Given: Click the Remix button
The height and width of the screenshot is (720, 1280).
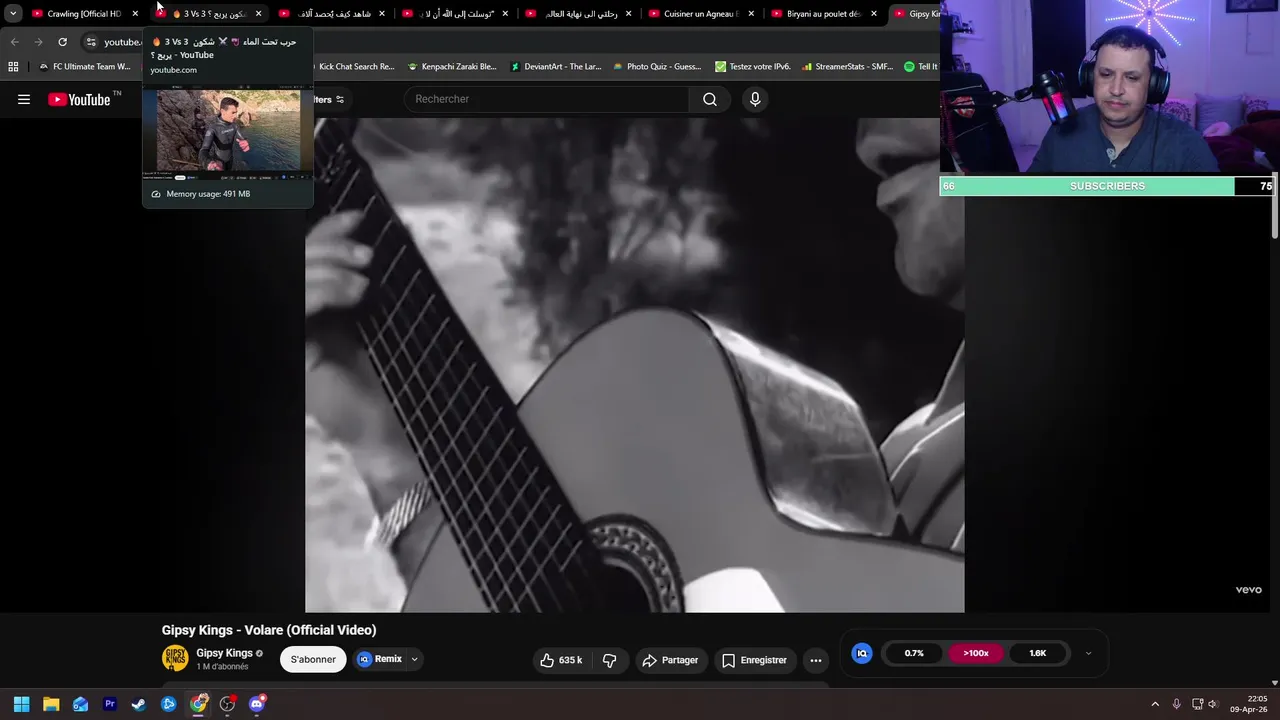Looking at the screenshot, I should [380, 660].
